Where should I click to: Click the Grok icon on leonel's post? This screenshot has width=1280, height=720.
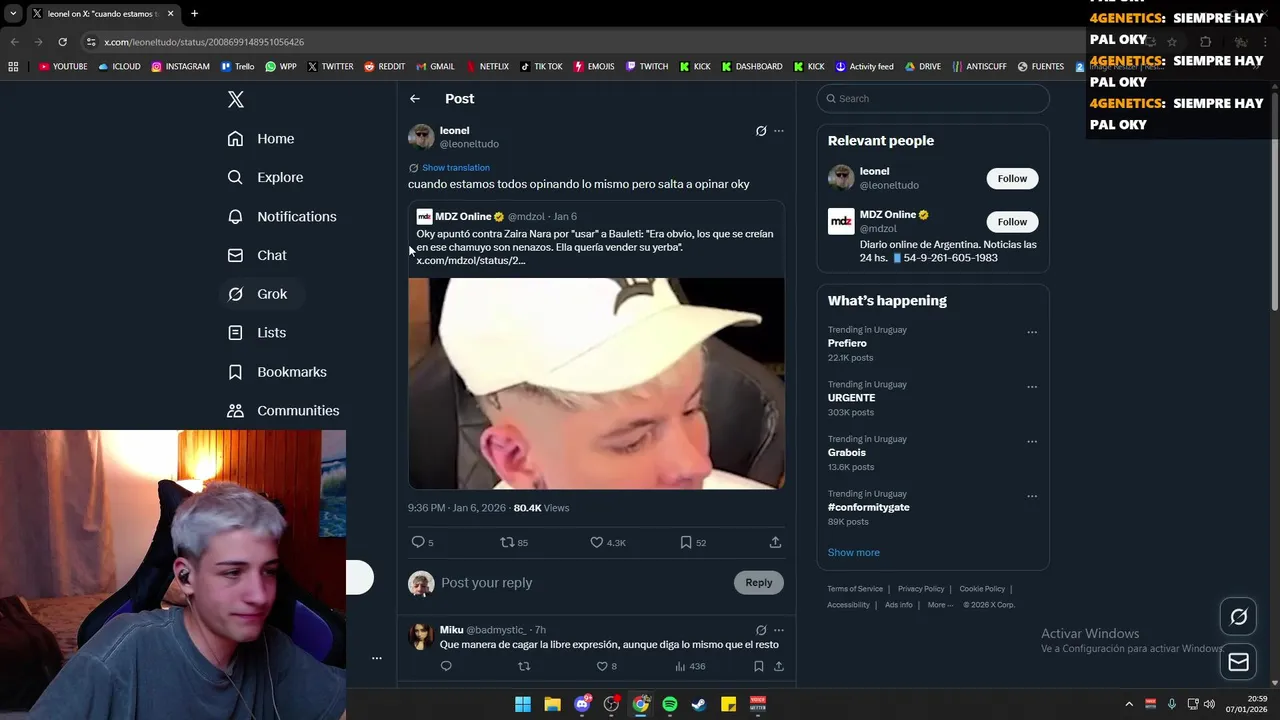coord(761,131)
